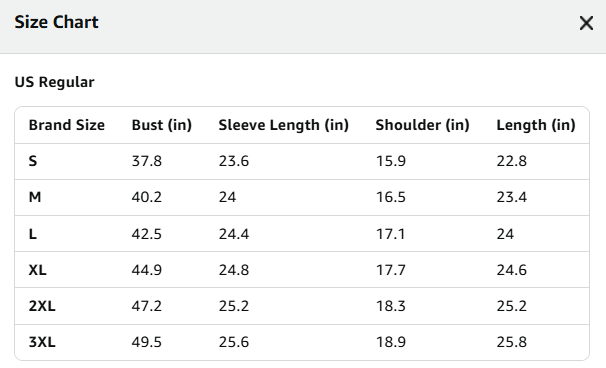Click the Brand Size column header
Viewport: 606px width, 368px height.
(66, 125)
